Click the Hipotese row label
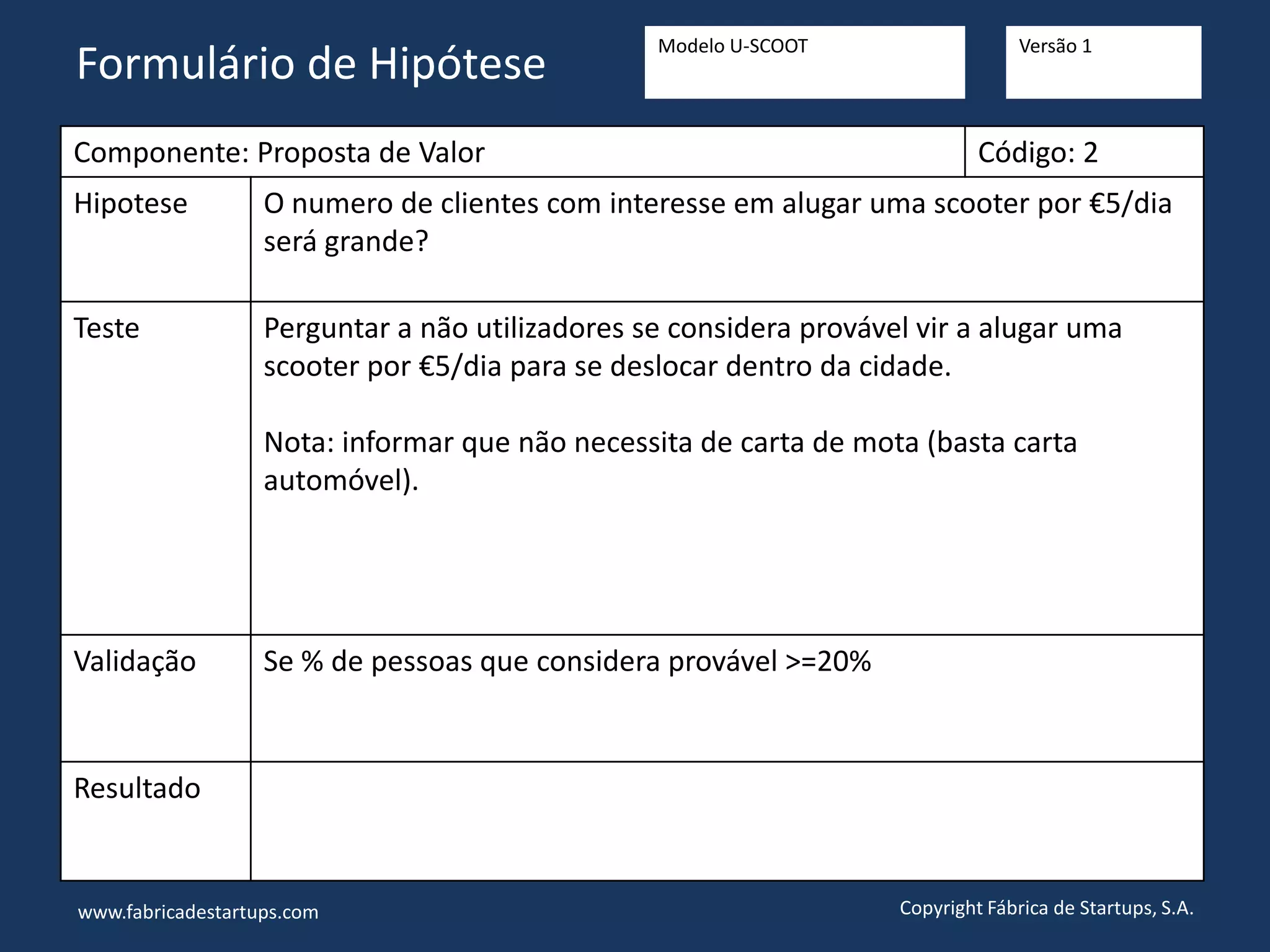The width and height of the screenshot is (1270, 952). (130, 204)
